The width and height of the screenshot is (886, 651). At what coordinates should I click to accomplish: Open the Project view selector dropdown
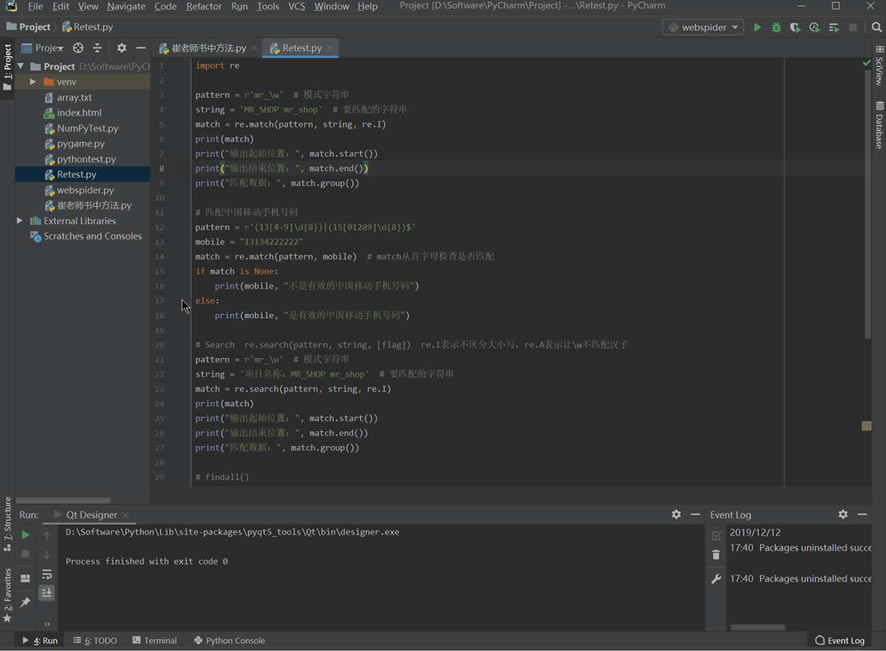[42, 48]
